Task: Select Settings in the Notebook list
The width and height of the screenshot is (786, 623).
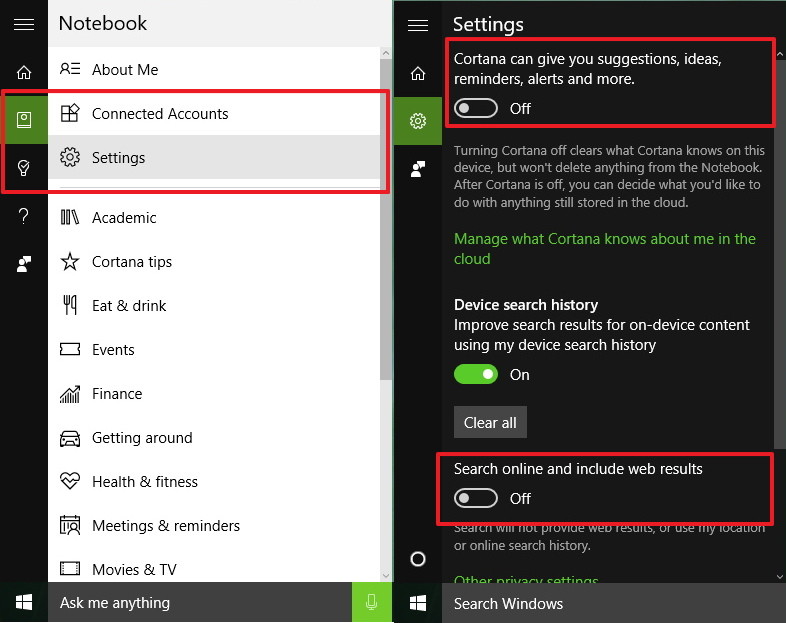Action: (118, 158)
